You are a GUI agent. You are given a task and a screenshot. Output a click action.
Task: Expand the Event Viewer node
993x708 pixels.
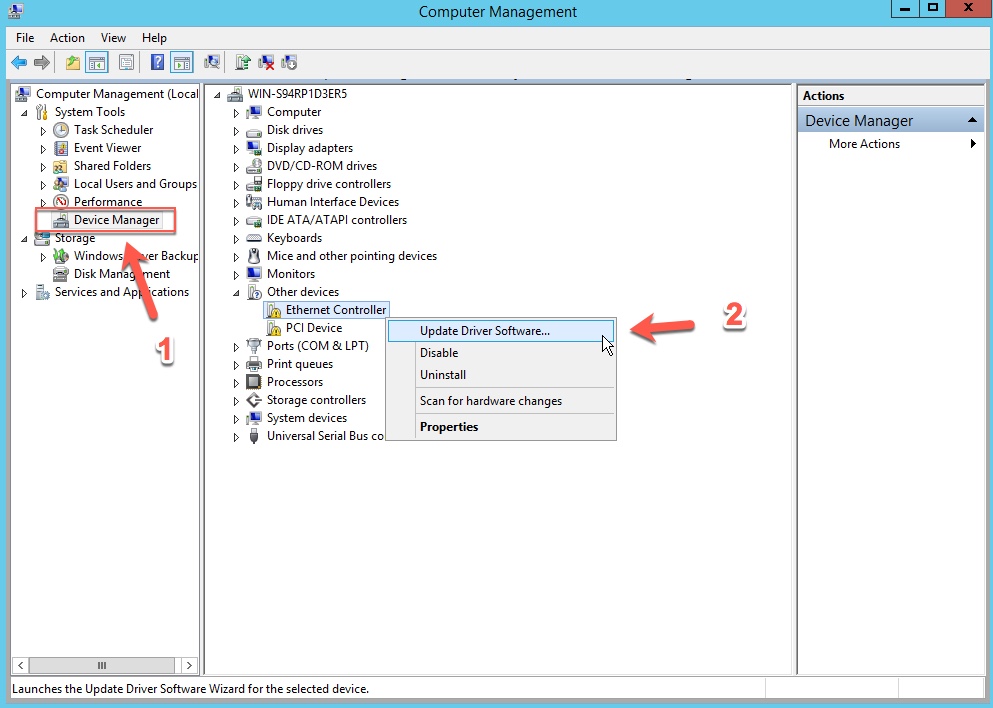click(43, 149)
